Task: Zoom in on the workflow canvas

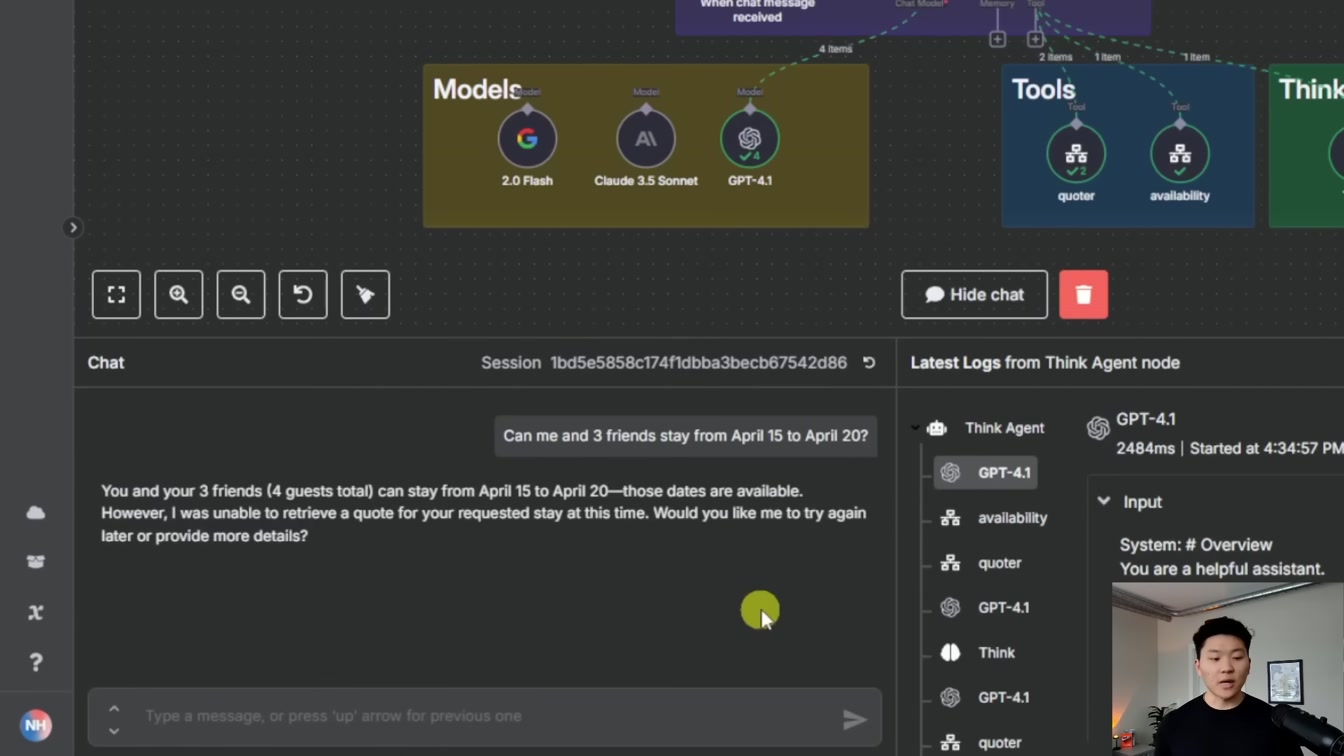Action: [178, 295]
